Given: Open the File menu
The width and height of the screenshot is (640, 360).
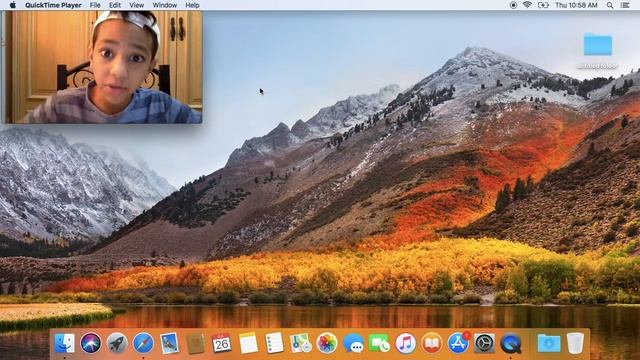Looking at the screenshot, I should (x=95, y=5).
